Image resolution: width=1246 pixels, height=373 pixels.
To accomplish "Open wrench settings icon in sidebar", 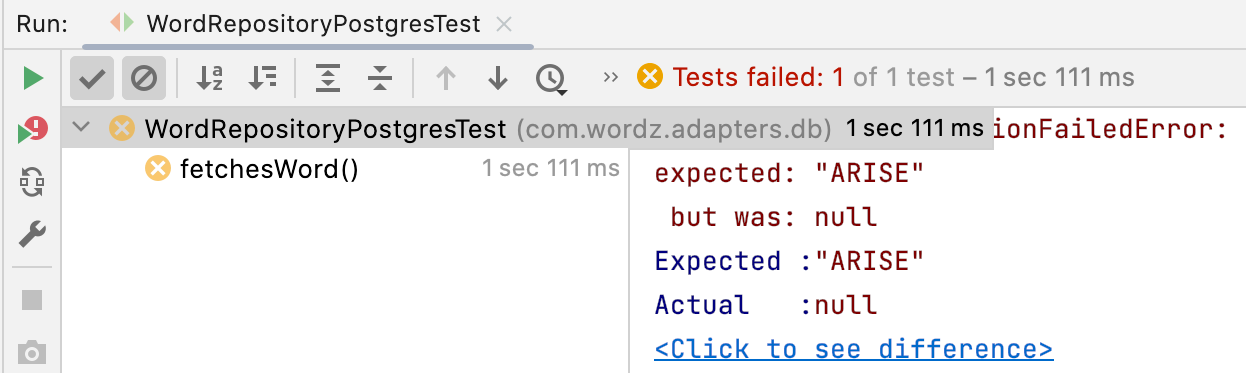I will [x=33, y=235].
